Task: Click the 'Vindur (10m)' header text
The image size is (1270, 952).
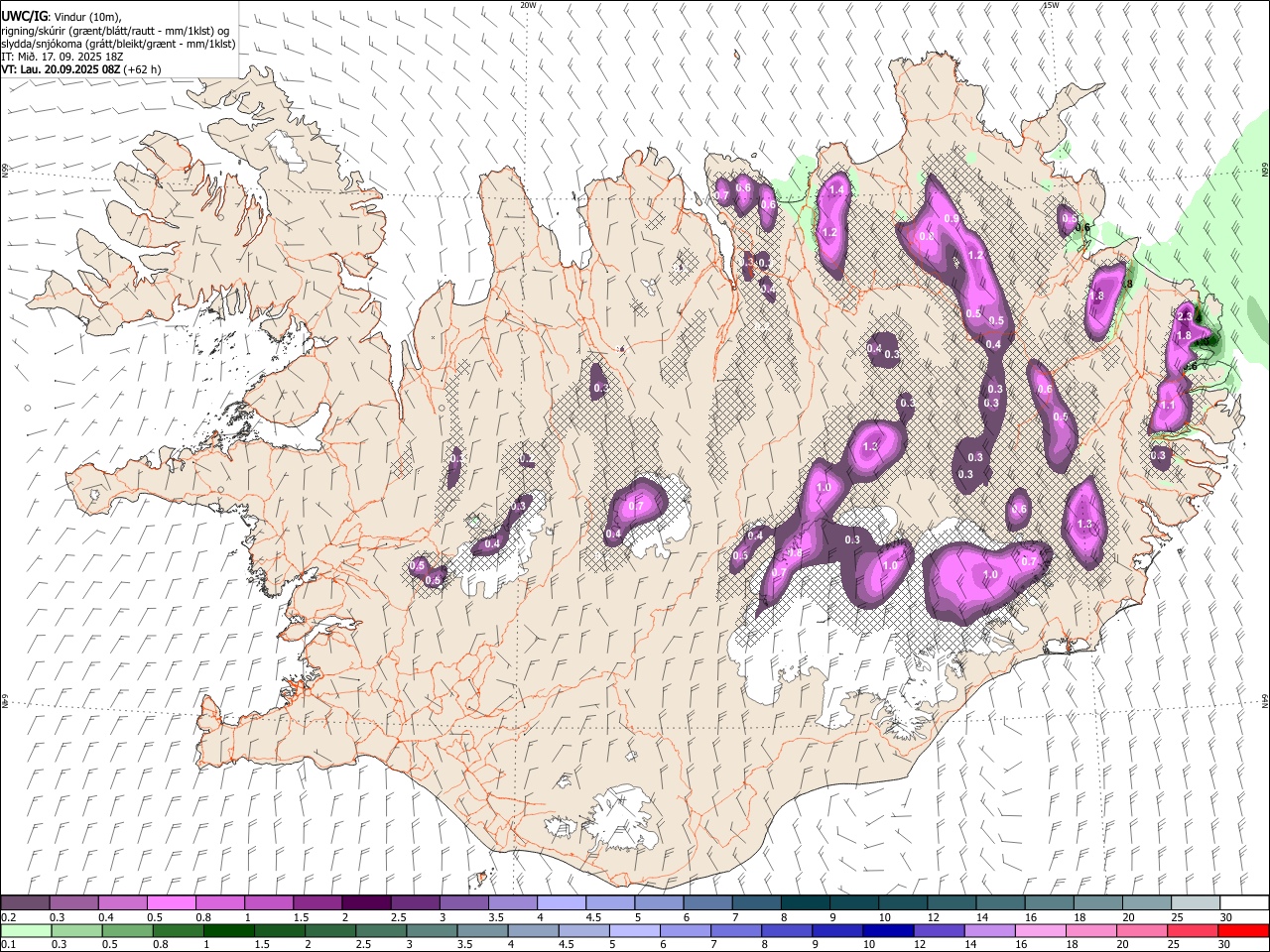Action: click(x=85, y=17)
